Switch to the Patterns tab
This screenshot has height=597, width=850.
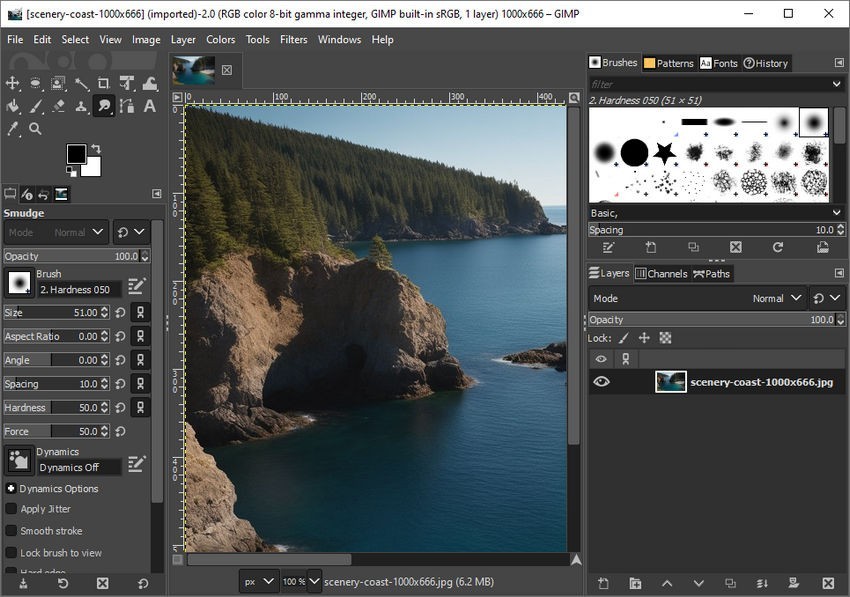pos(669,63)
